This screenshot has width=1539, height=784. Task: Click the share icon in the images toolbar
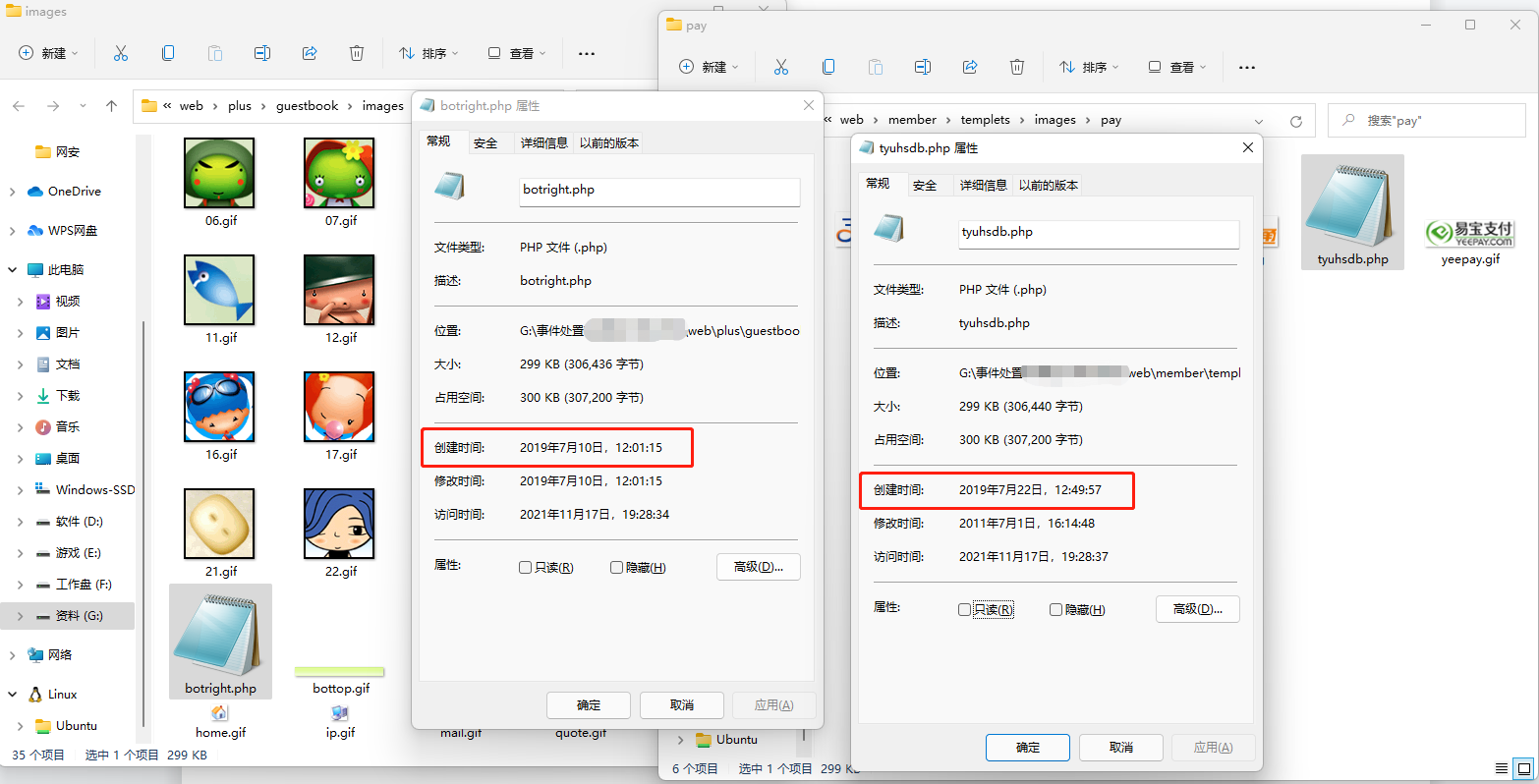309,53
